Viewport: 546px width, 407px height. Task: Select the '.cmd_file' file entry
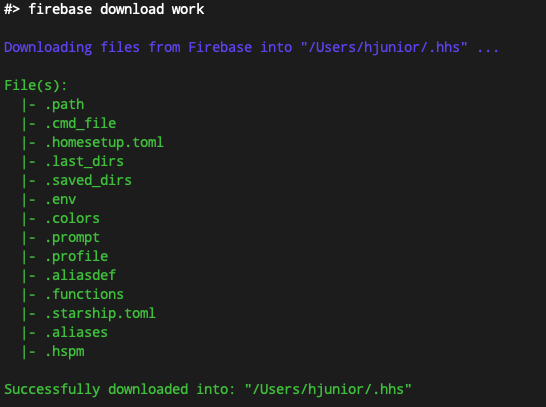tap(80, 124)
